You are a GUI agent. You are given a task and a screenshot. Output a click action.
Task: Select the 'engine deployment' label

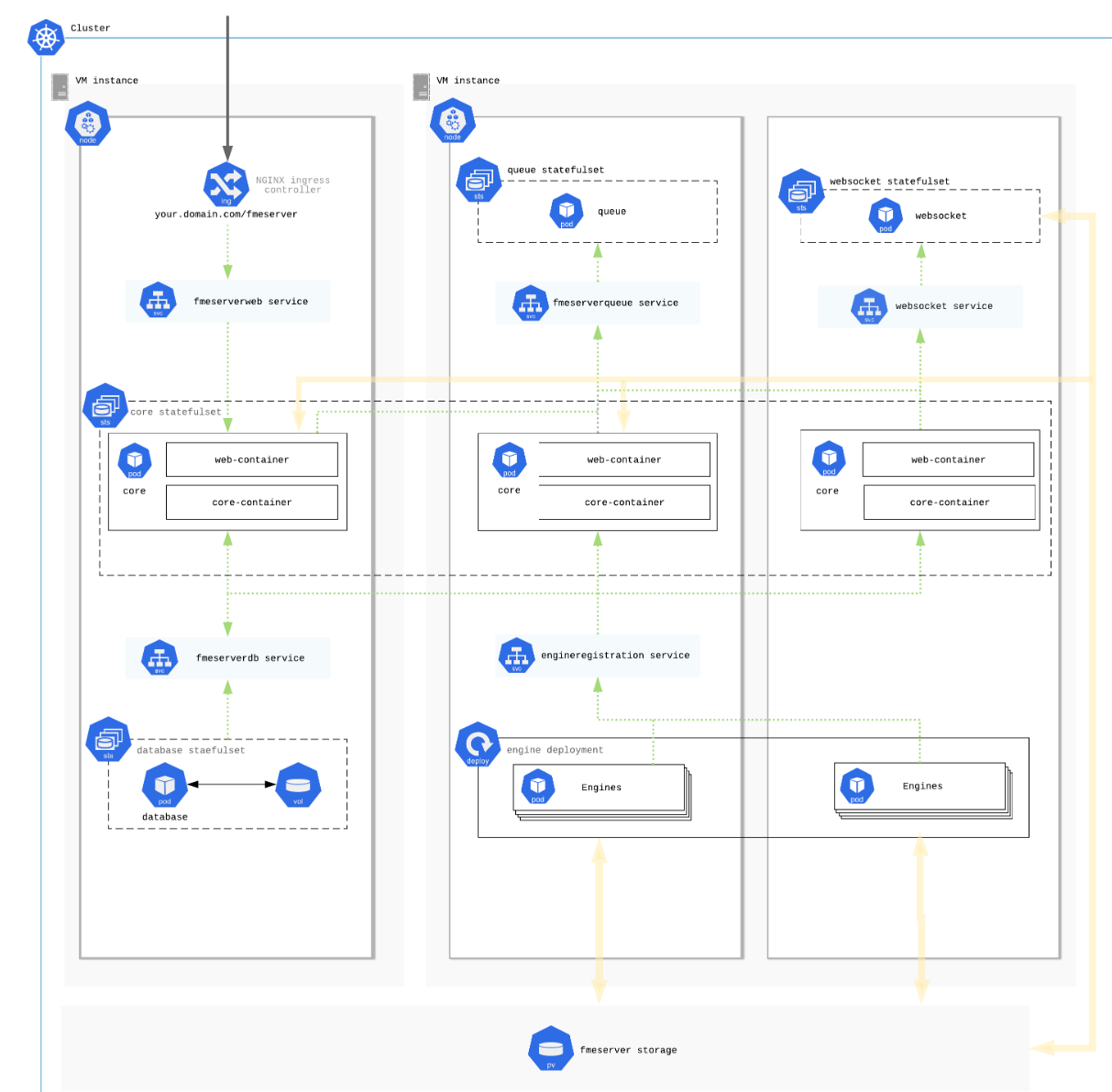[x=555, y=750]
